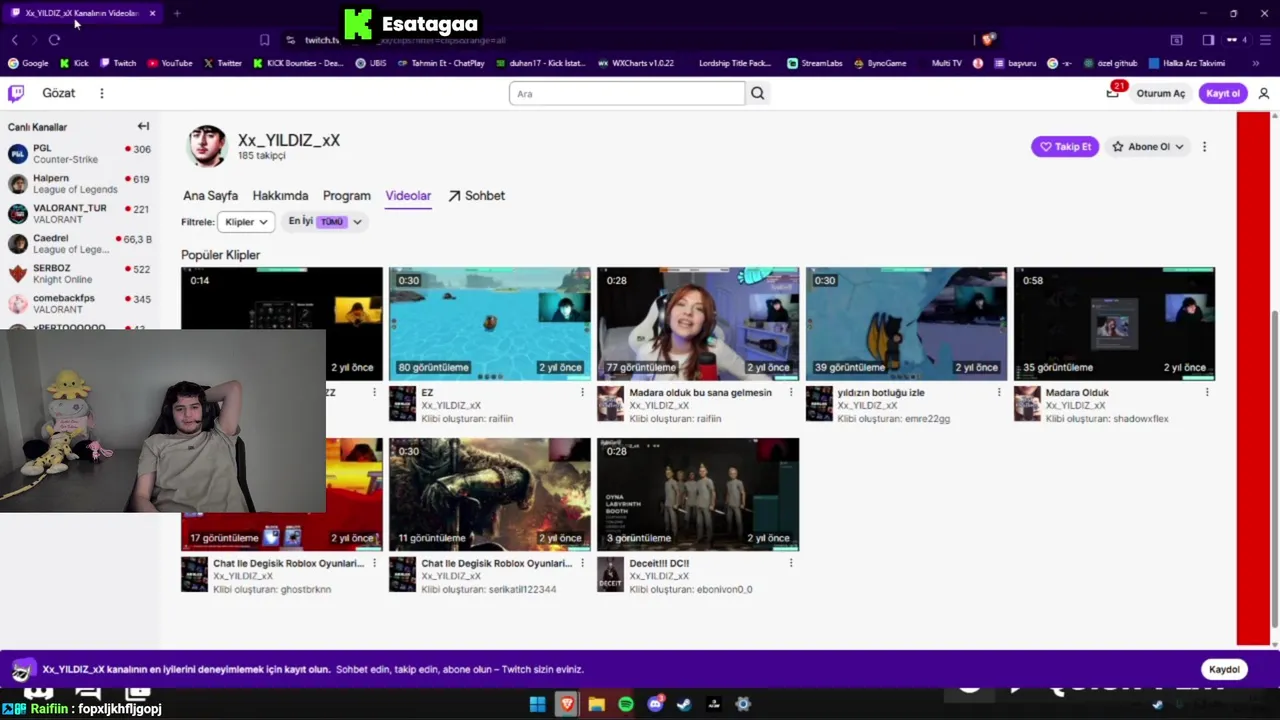This screenshot has width=1280, height=720.
Task: Open options menu for Deceit!!! DC!! clip
Action: (791, 563)
